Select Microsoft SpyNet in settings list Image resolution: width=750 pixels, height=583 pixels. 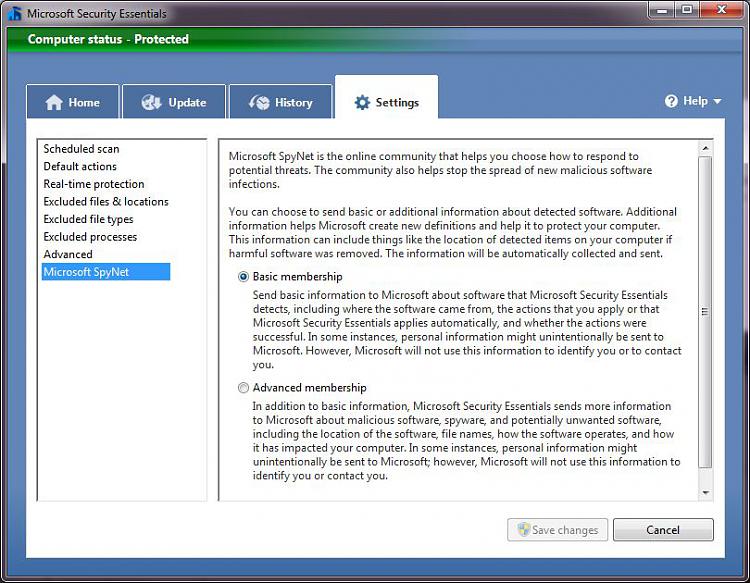pyautogui.click(x=106, y=272)
